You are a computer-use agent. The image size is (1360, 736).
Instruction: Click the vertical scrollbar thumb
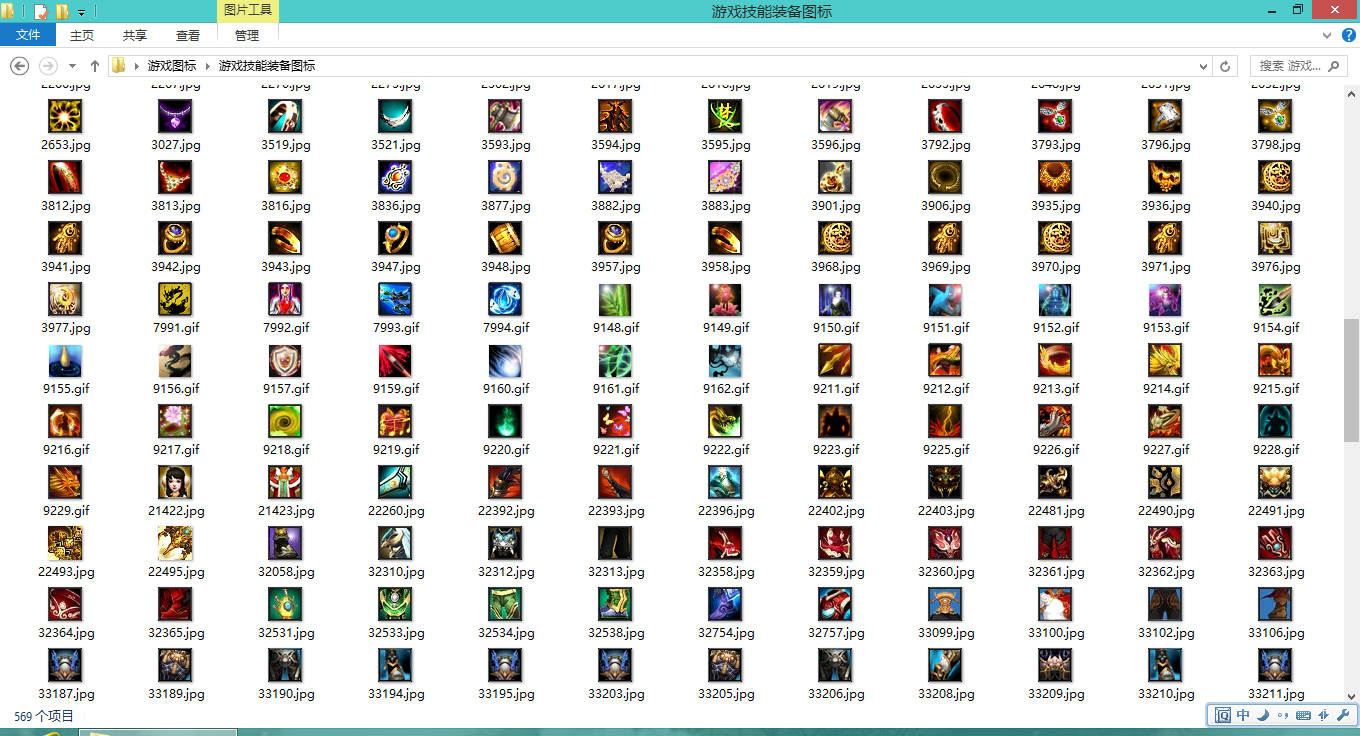click(x=1351, y=380)
